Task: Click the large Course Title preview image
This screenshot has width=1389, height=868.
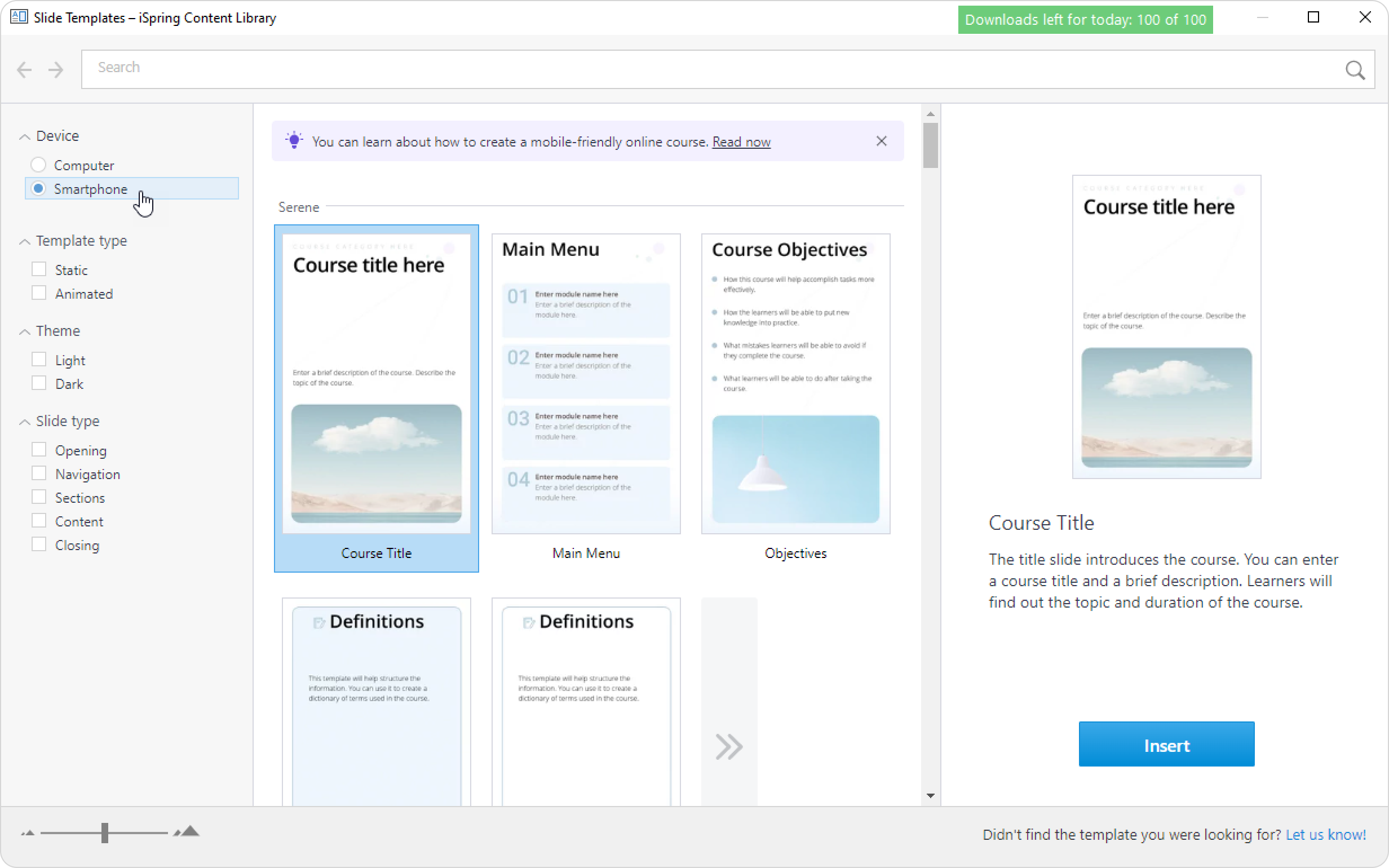Action: [x=1166, y=327]
